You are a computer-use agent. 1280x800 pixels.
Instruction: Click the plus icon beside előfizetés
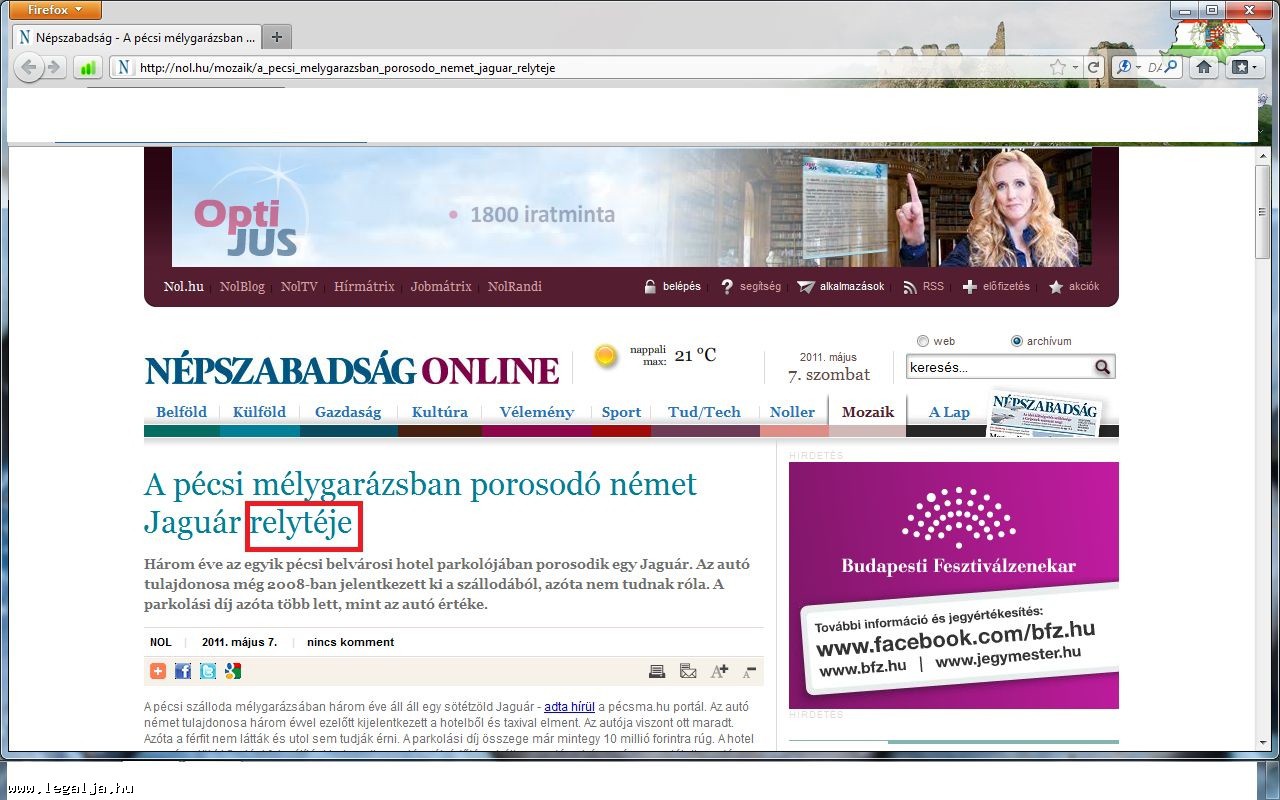pos(969,287)
